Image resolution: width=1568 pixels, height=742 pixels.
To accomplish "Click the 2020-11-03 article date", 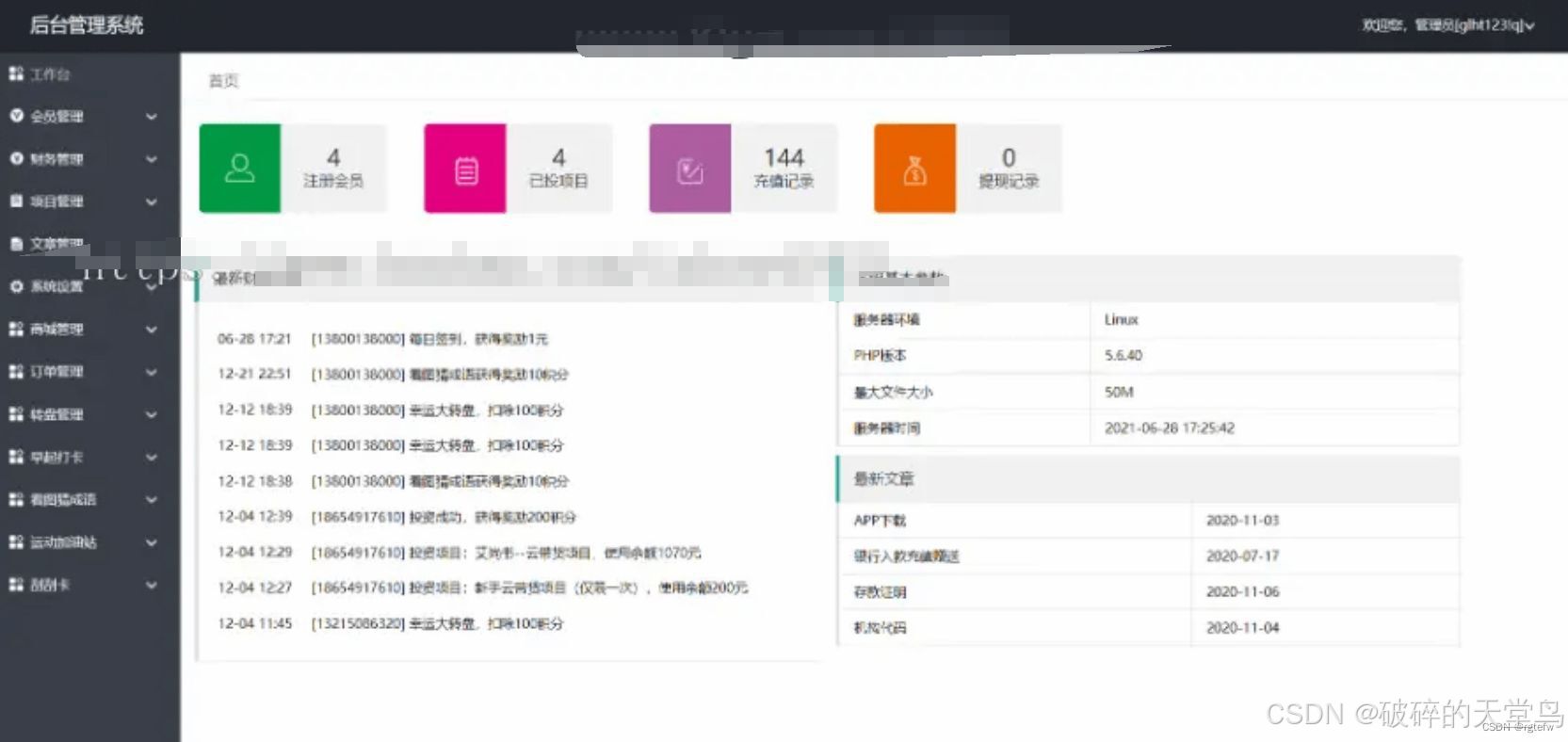I will click(1242, 520).
